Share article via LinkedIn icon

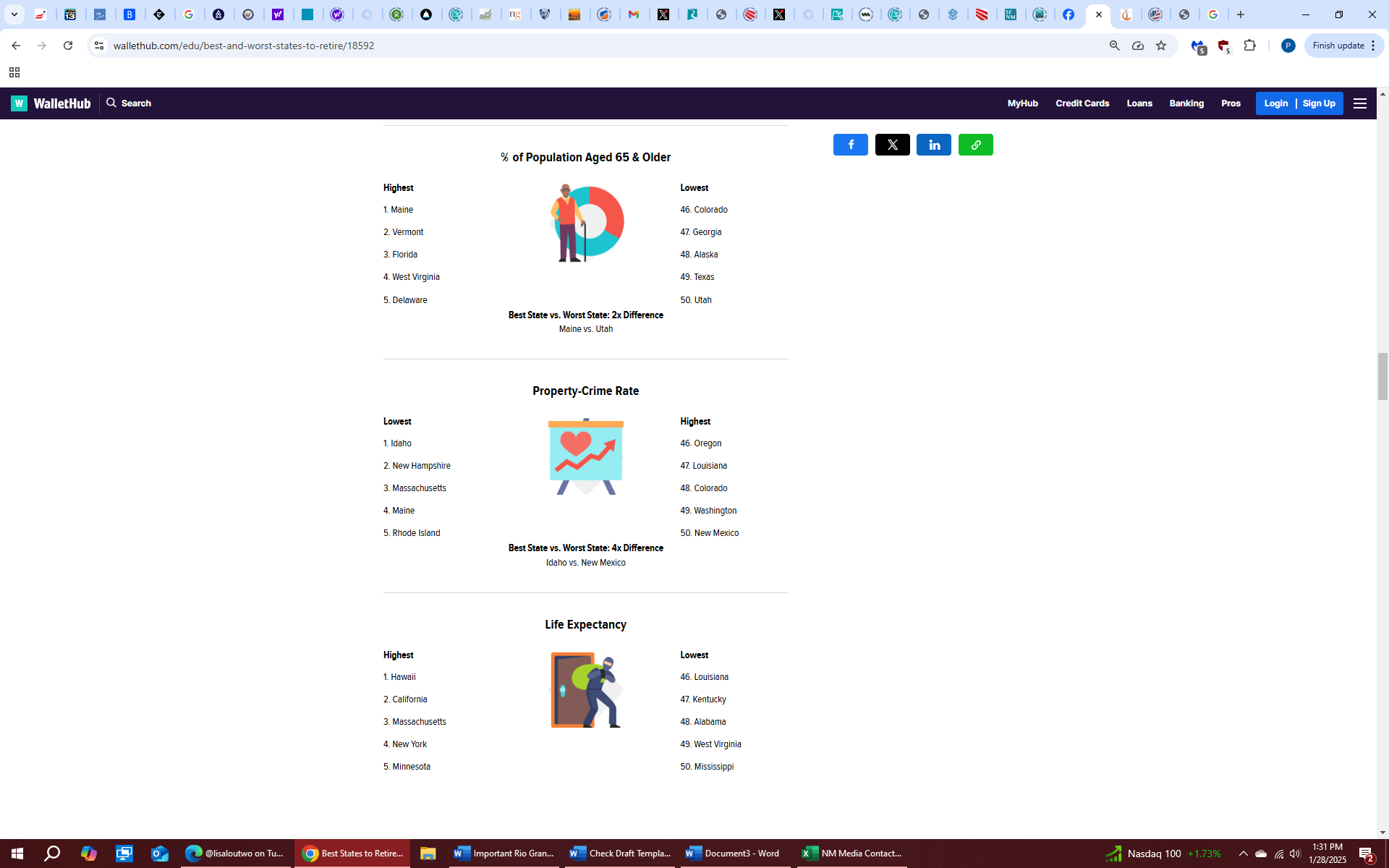coord(934,145)
